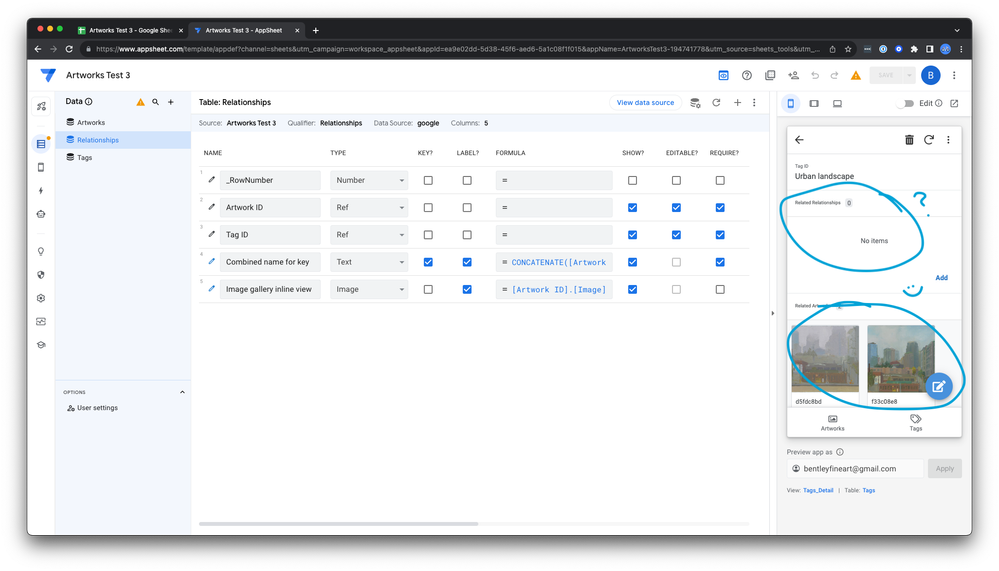
Task: Toggle Key checkbox for Artwork ID
Action: (428, 208)
